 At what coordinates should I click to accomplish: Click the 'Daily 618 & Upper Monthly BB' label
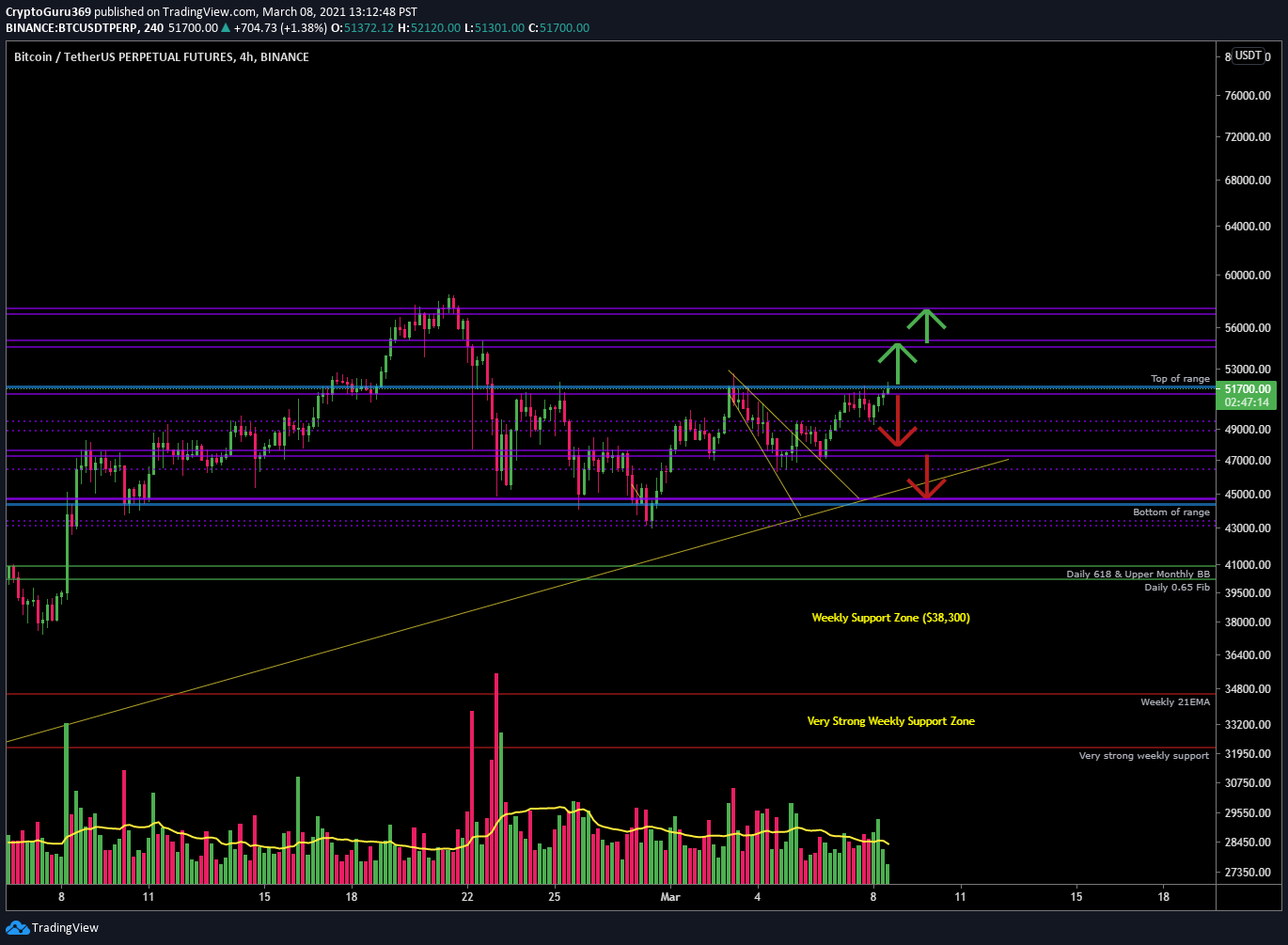tap(1138, 574)
